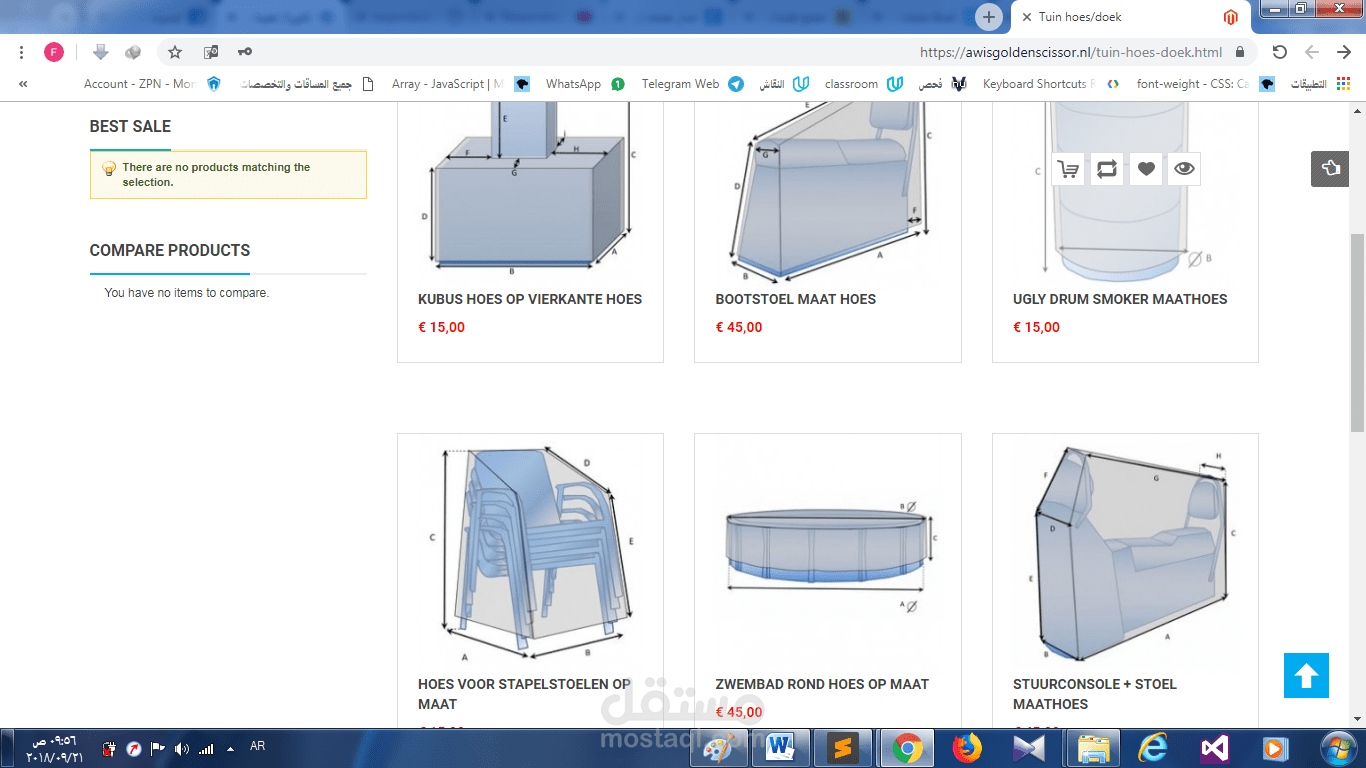Open Visual Studio purple icon in taskbar

(x=1214, y=747)
